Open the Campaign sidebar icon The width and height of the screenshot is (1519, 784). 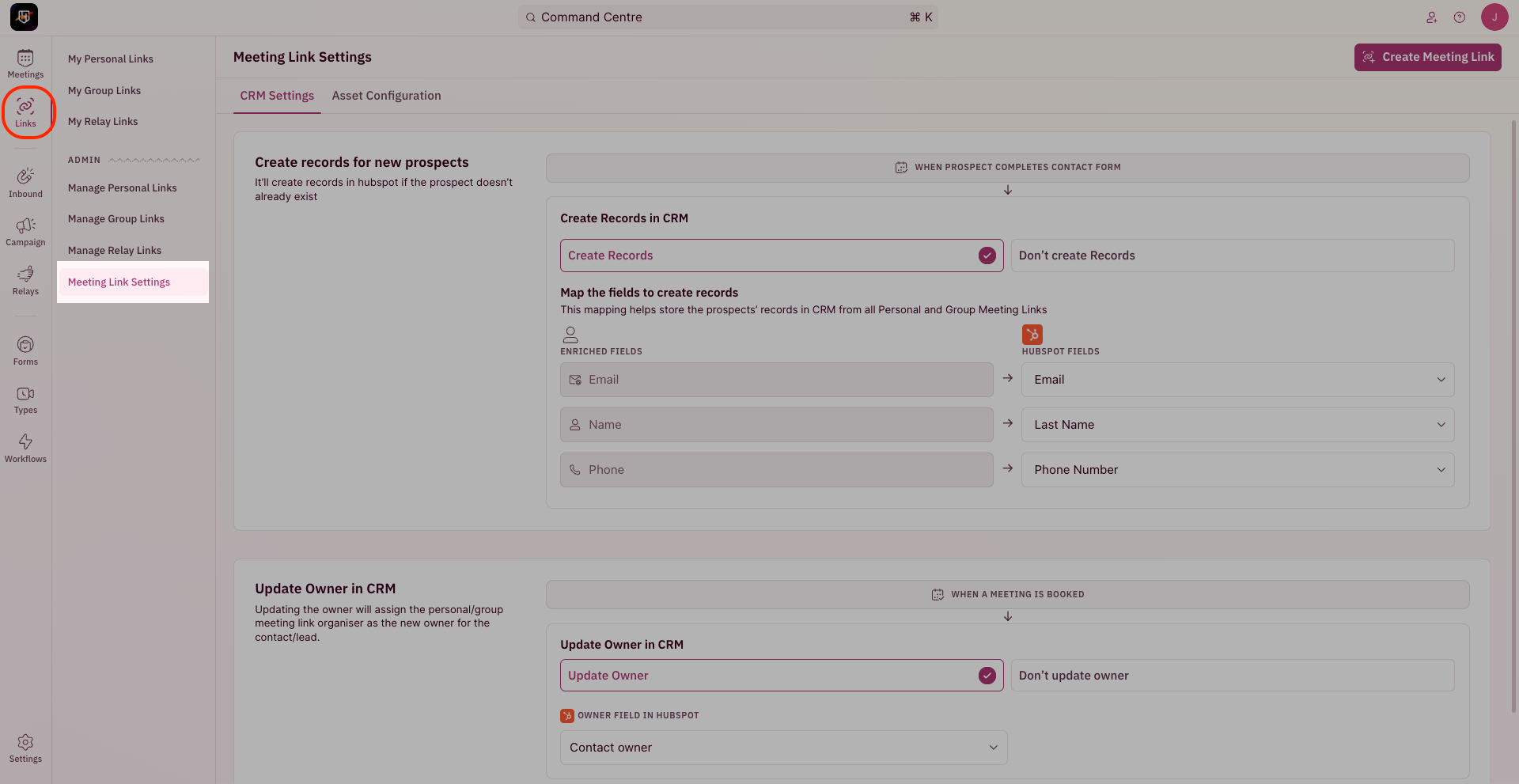point(25,232)
